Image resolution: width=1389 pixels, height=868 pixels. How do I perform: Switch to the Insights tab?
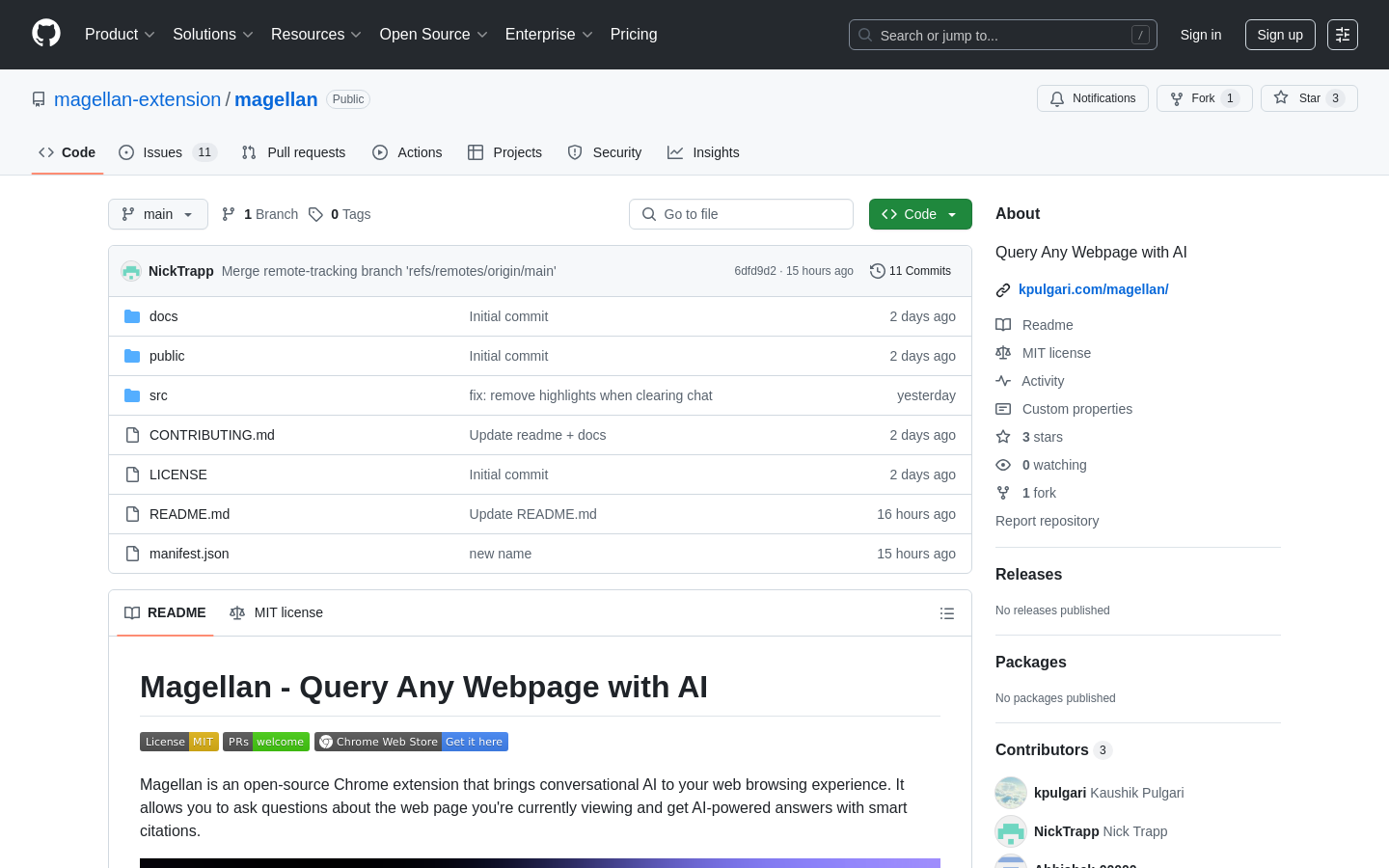(703, 152)
